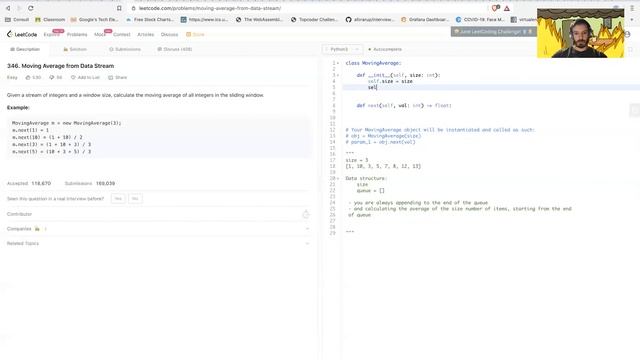The image size is (640, 360).
Task: Click the webcam overlay thumbnail
Action: click(x=580, y=33)
